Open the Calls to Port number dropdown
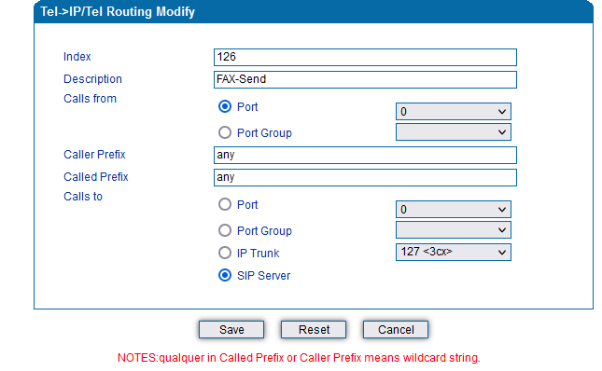 (453, 209)
